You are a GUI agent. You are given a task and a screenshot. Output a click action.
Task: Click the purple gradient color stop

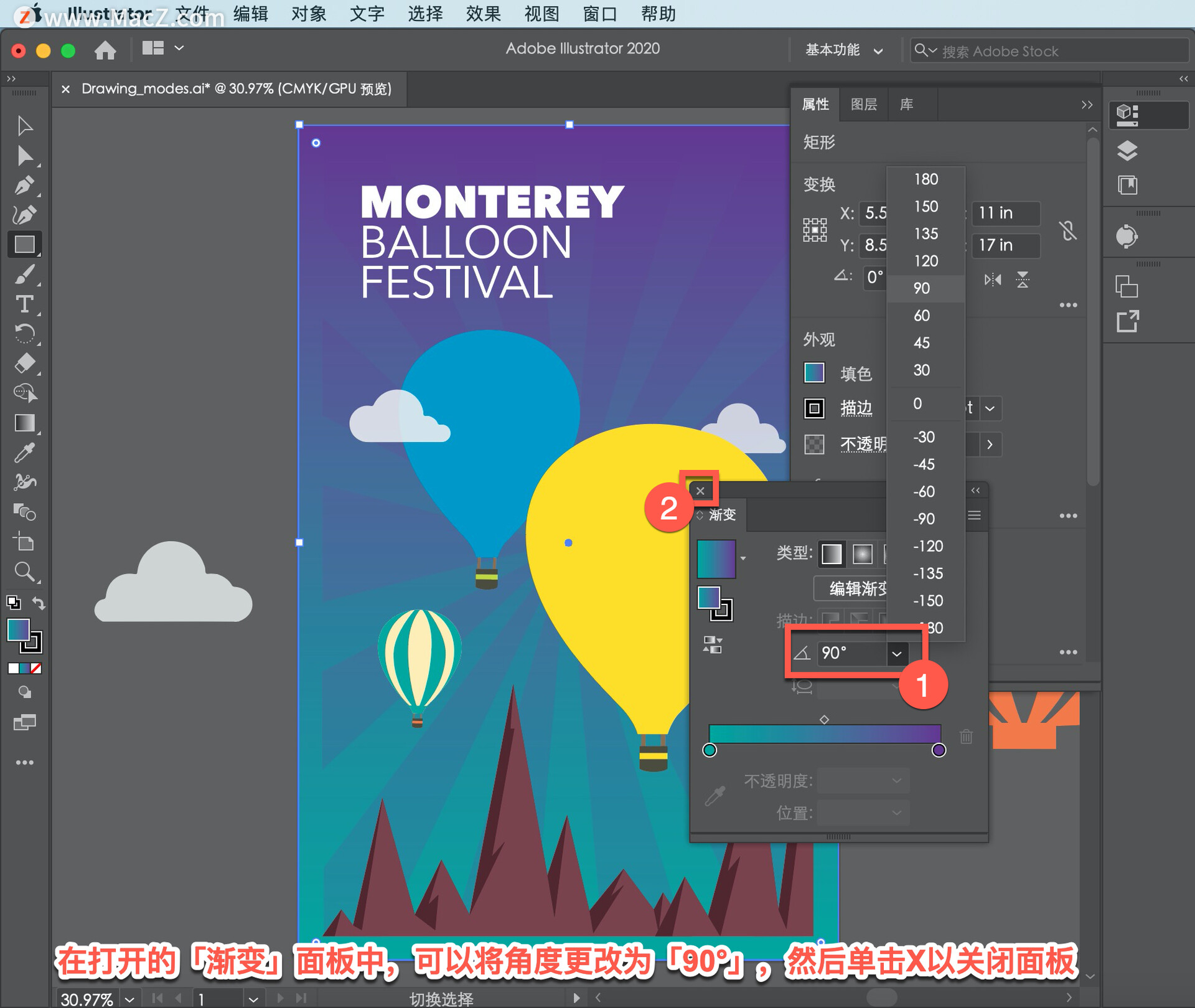point(939,750)
